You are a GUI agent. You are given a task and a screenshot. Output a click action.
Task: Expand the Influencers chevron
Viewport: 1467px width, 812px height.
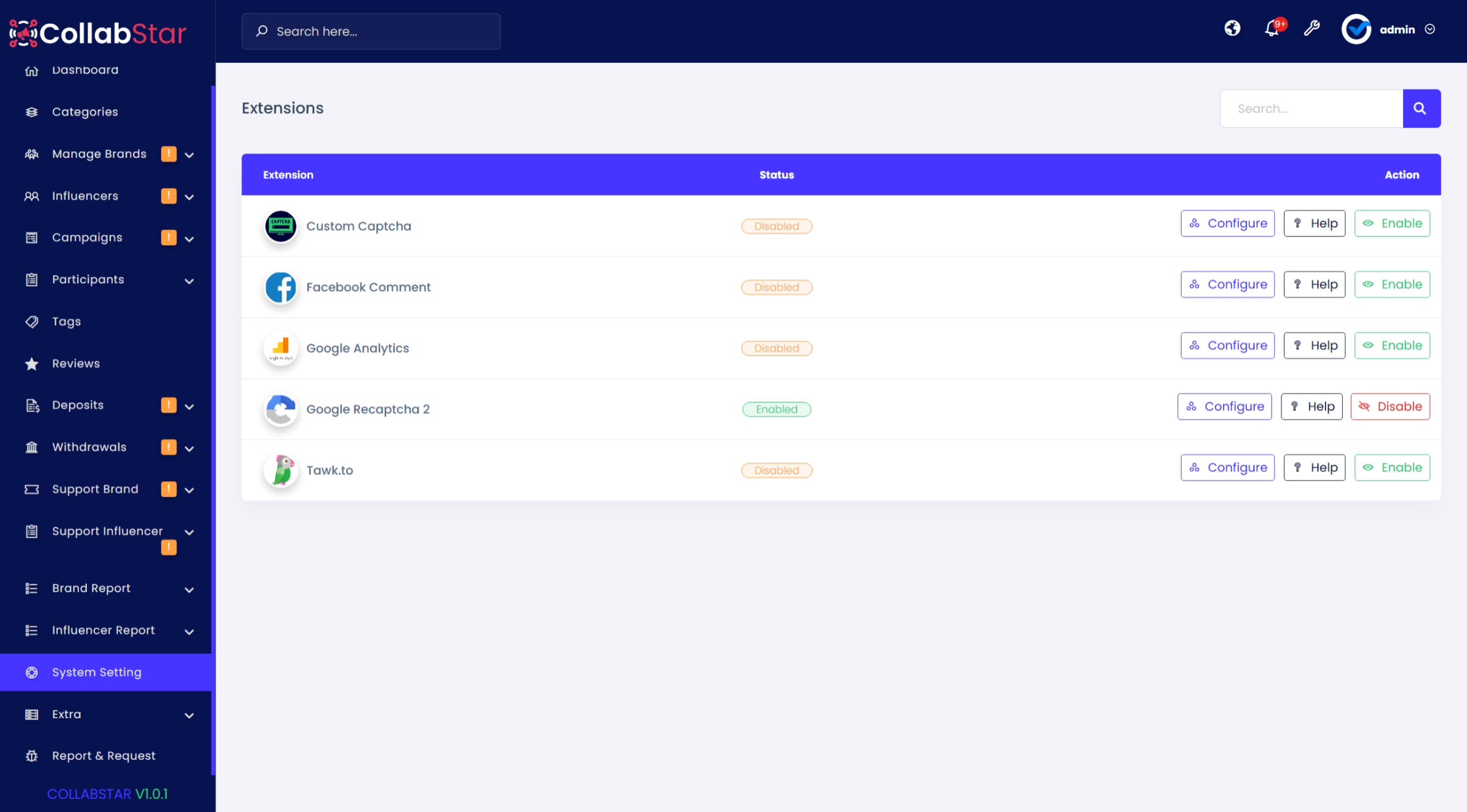pos(189,197)
